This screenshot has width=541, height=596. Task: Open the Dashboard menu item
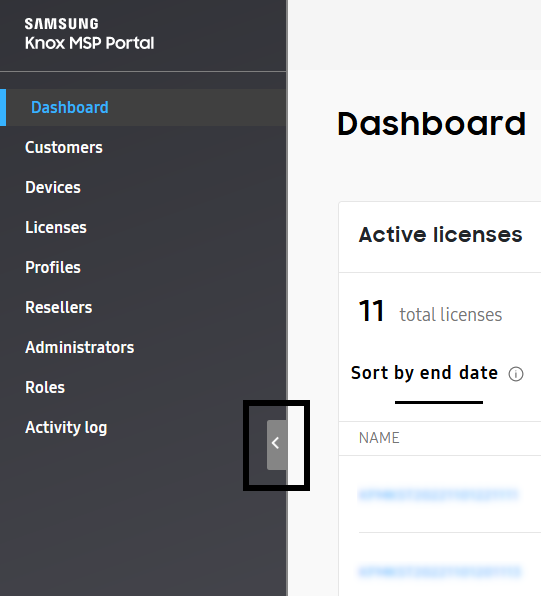(x=70, y=108)
